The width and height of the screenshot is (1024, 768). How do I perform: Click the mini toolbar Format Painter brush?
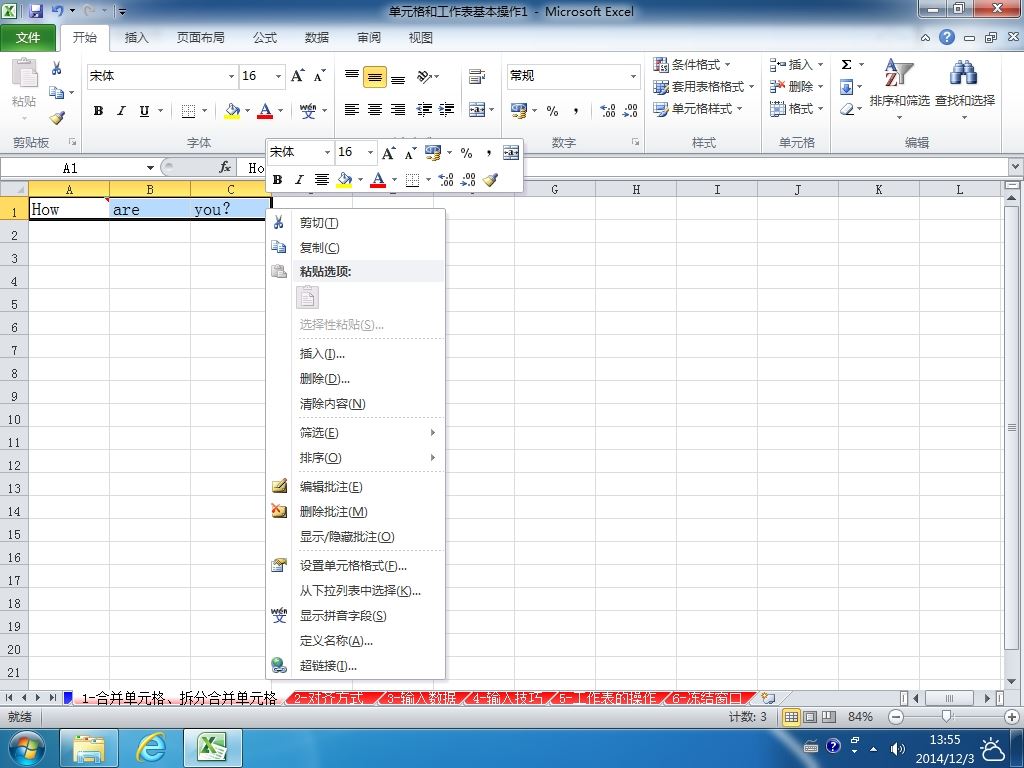pyautogui.click(x=490, y=180)
